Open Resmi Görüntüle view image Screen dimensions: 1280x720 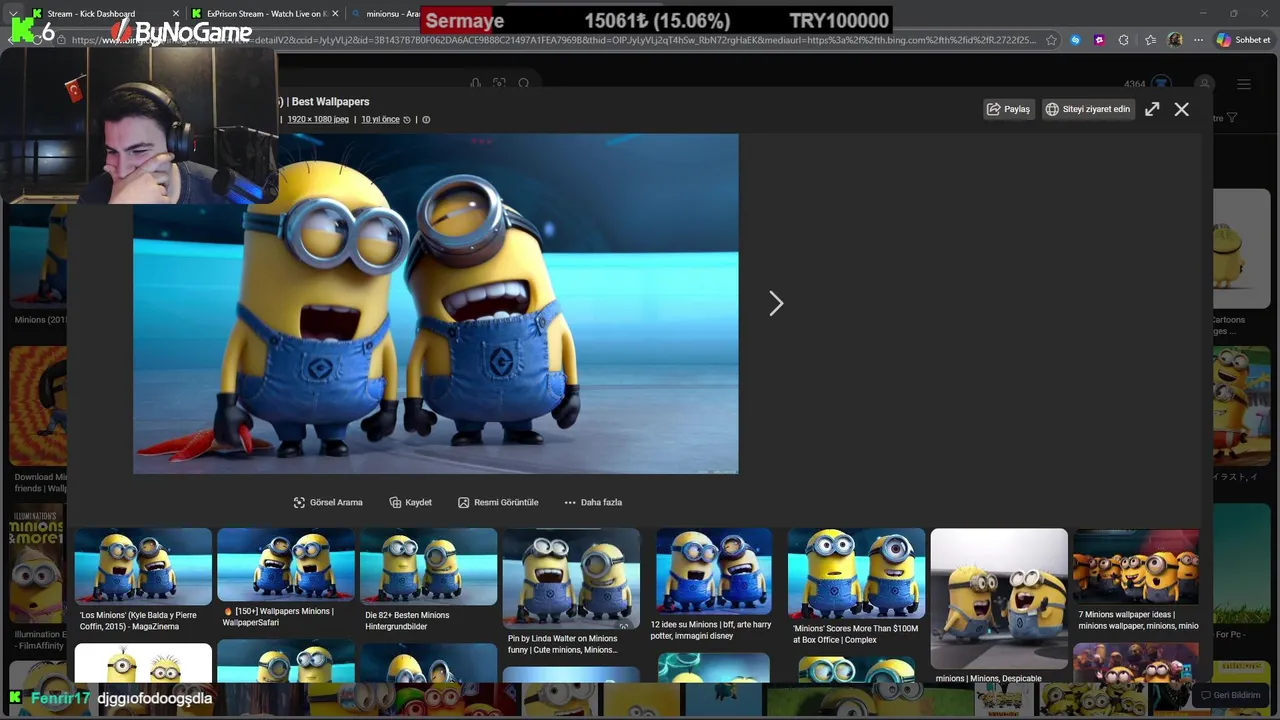pyautogui.click(x=498, y=502)
